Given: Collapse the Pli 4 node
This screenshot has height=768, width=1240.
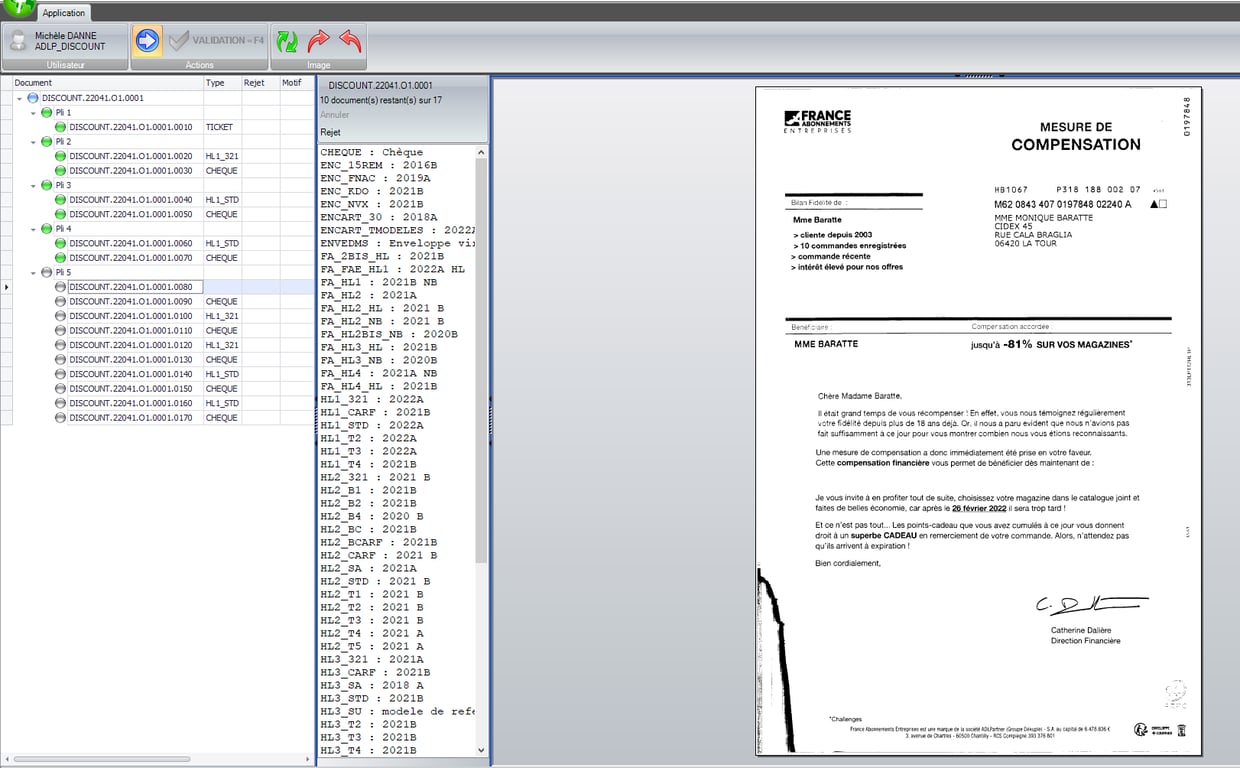Looking at the screenshot, I should [x=33, y=229].
